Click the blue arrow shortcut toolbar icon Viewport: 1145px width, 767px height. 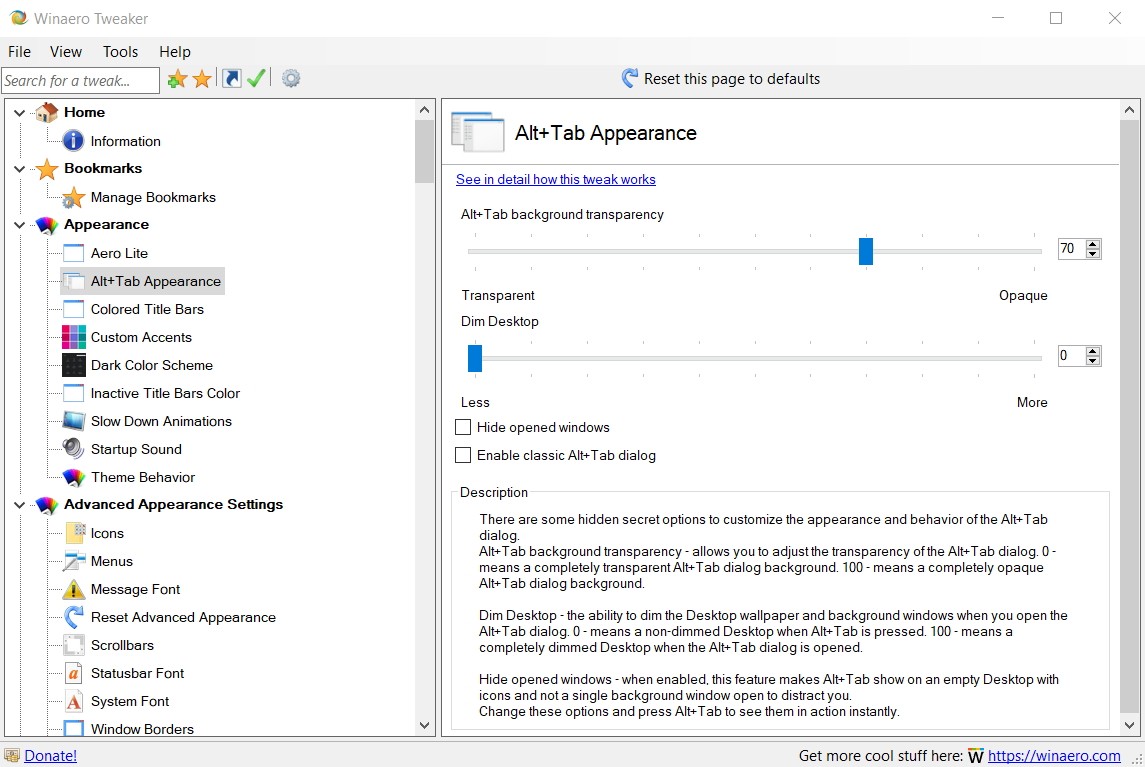[231, 77]
